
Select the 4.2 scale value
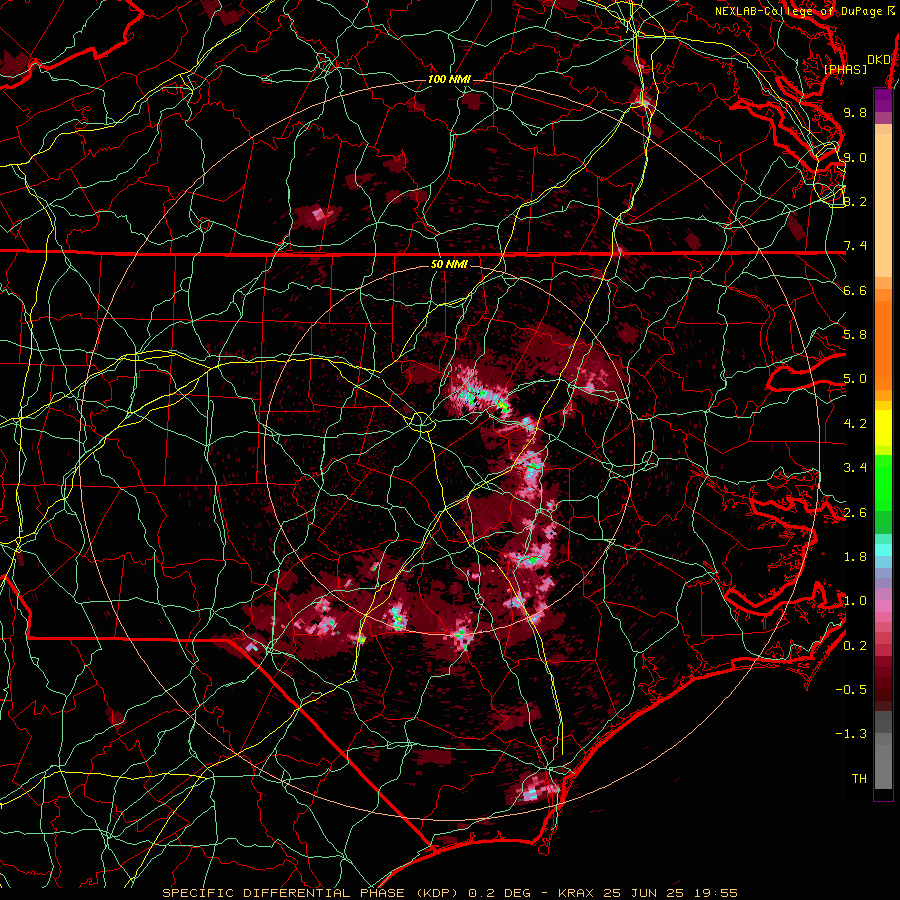pyautogui.click(x=855, y=424)
